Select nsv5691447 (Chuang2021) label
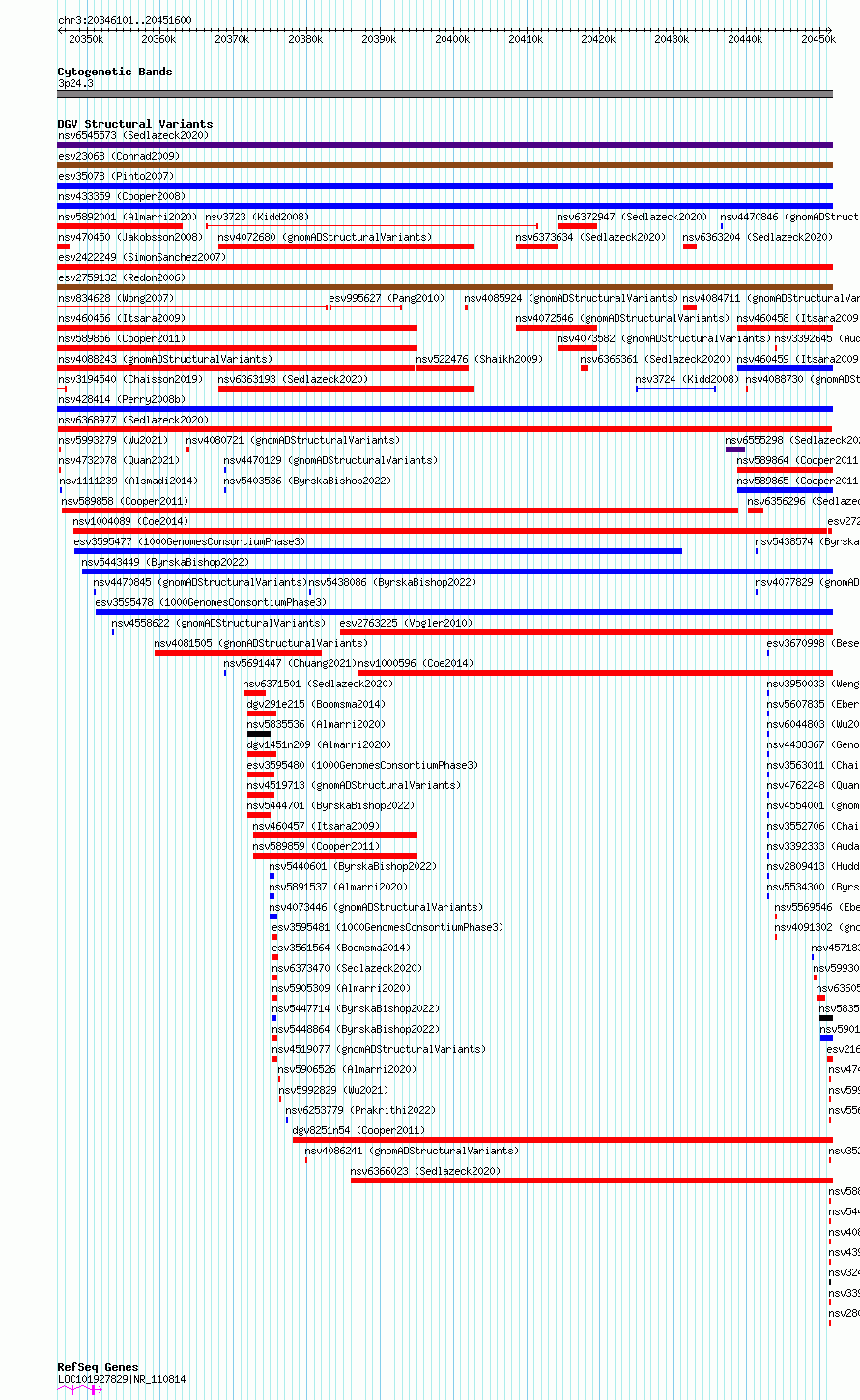This screenshot has width=860, height=1400. click(x=291, y=663)
